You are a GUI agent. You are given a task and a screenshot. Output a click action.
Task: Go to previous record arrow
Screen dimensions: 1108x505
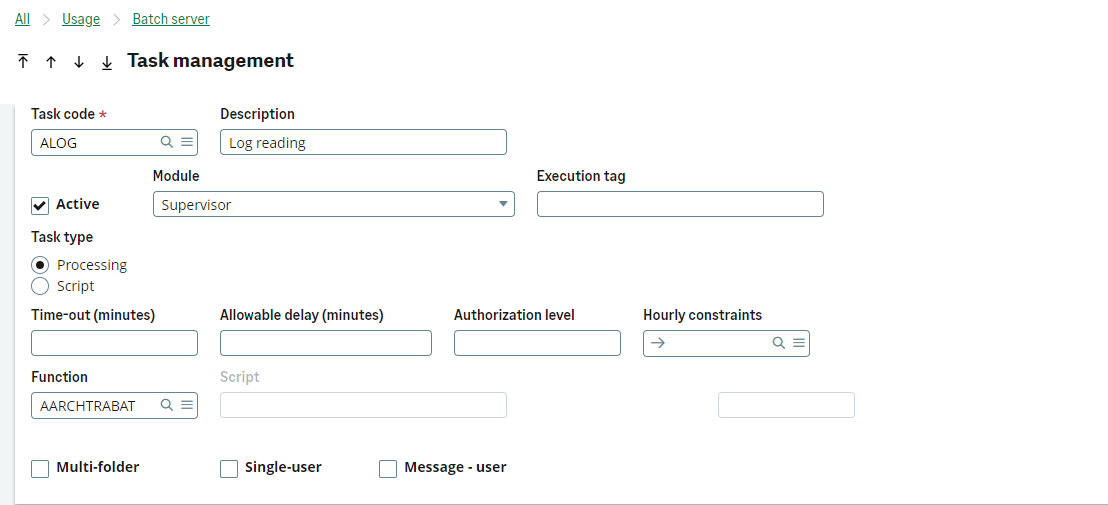[x=51, y=62]
